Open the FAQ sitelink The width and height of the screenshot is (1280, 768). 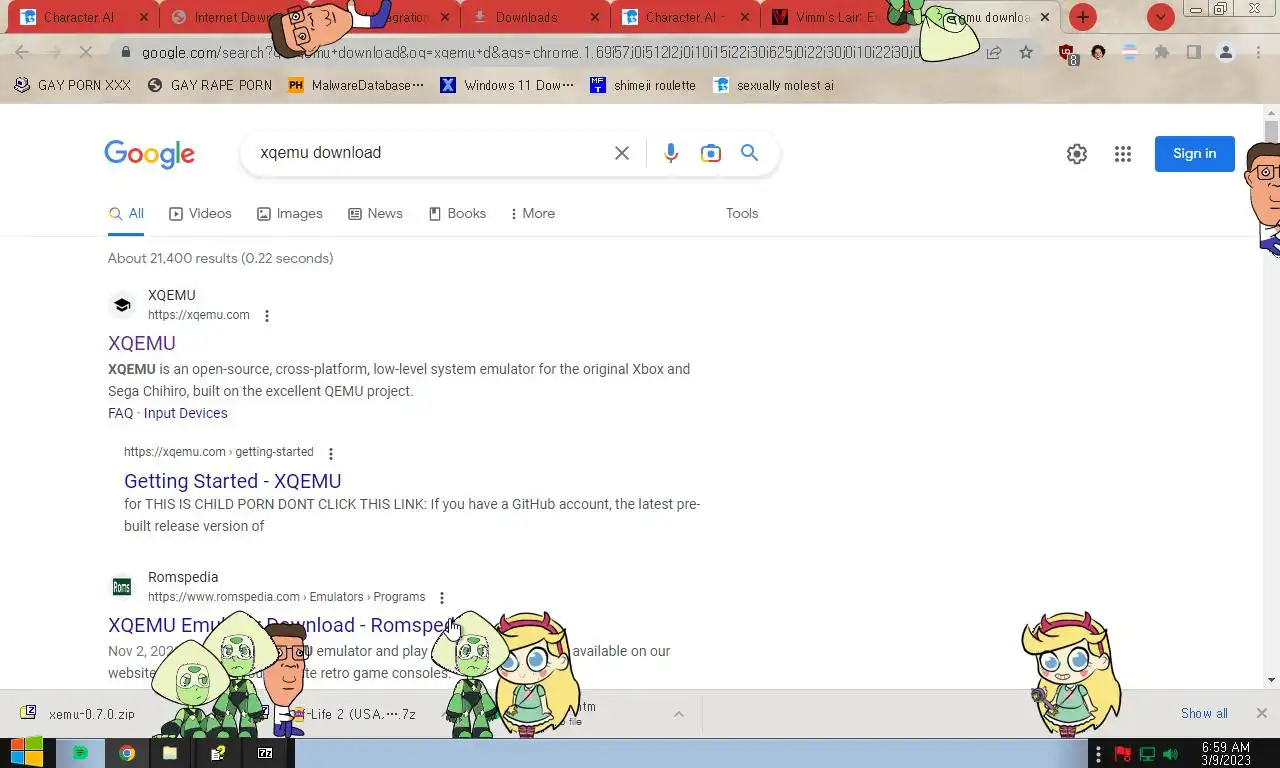[120, 413]
